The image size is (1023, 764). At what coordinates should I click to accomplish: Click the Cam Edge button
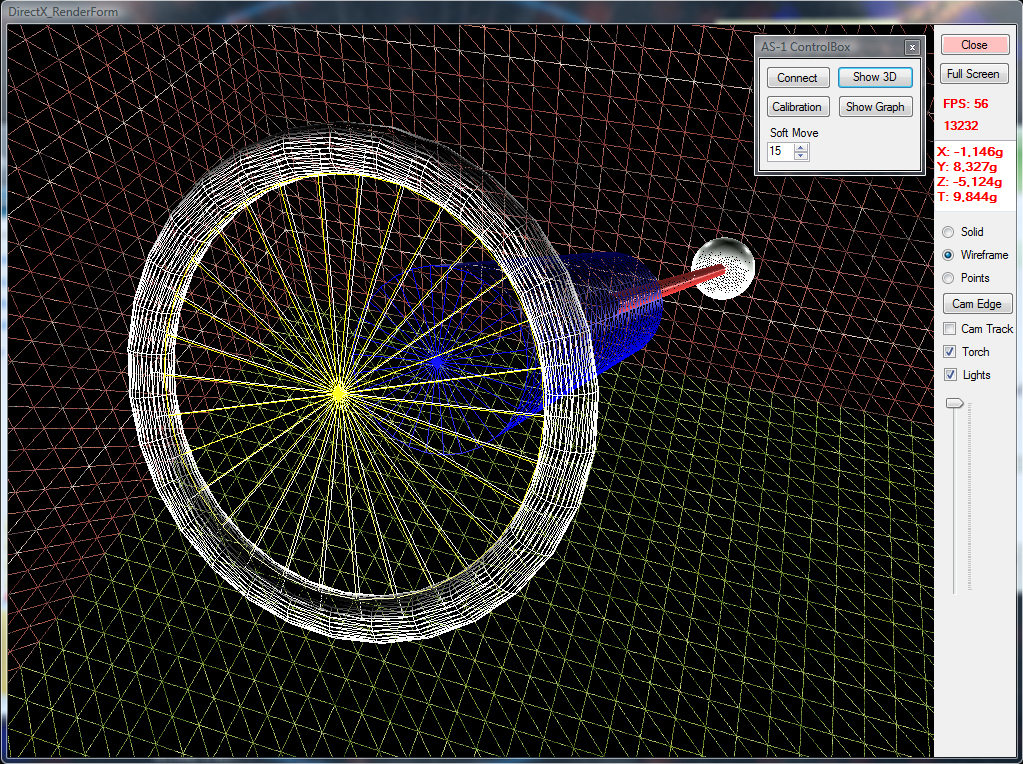pyautogui.click(x=977, y=304)
